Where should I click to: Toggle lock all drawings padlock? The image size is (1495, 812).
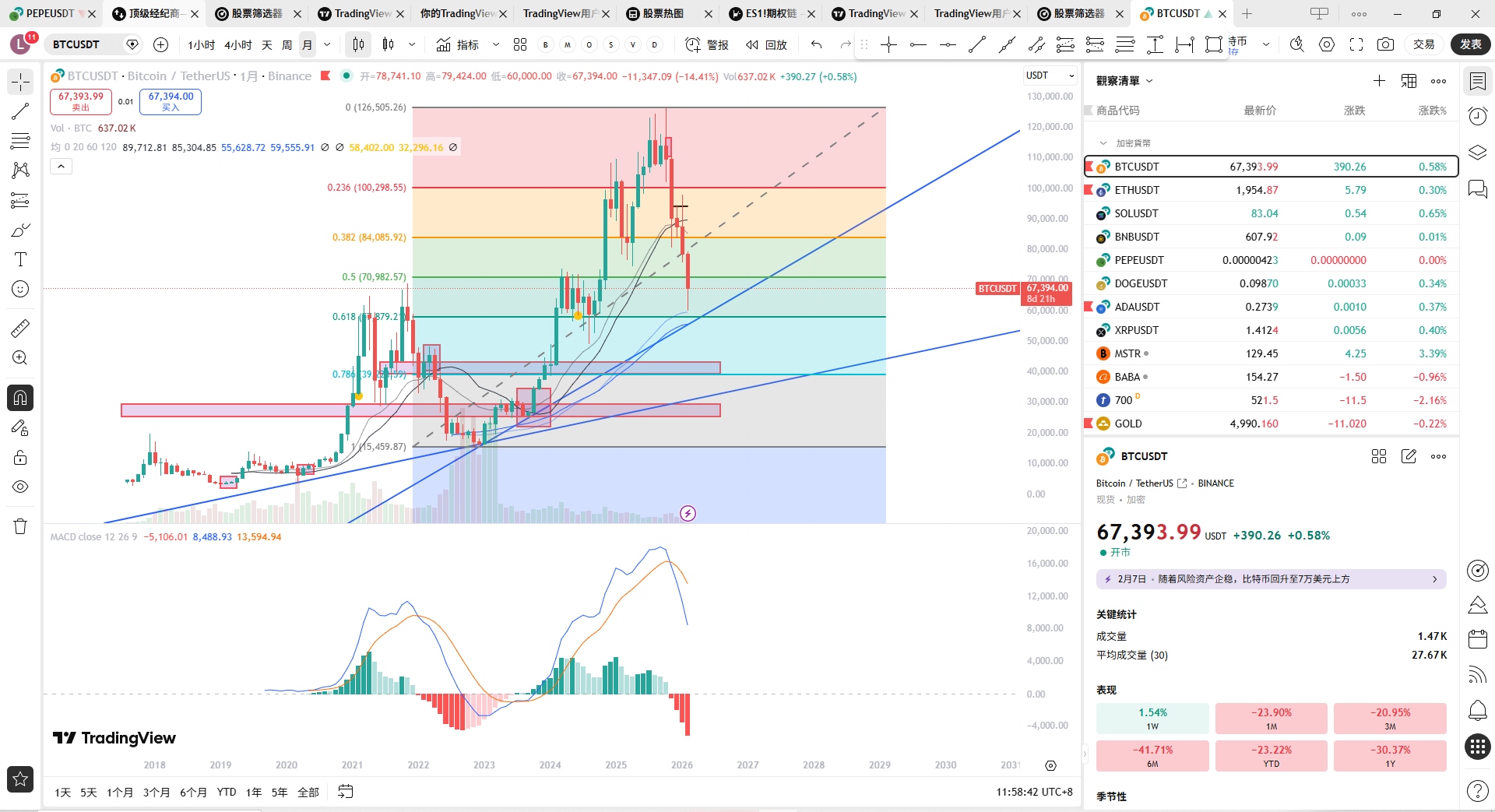click(x=20, y=457)
